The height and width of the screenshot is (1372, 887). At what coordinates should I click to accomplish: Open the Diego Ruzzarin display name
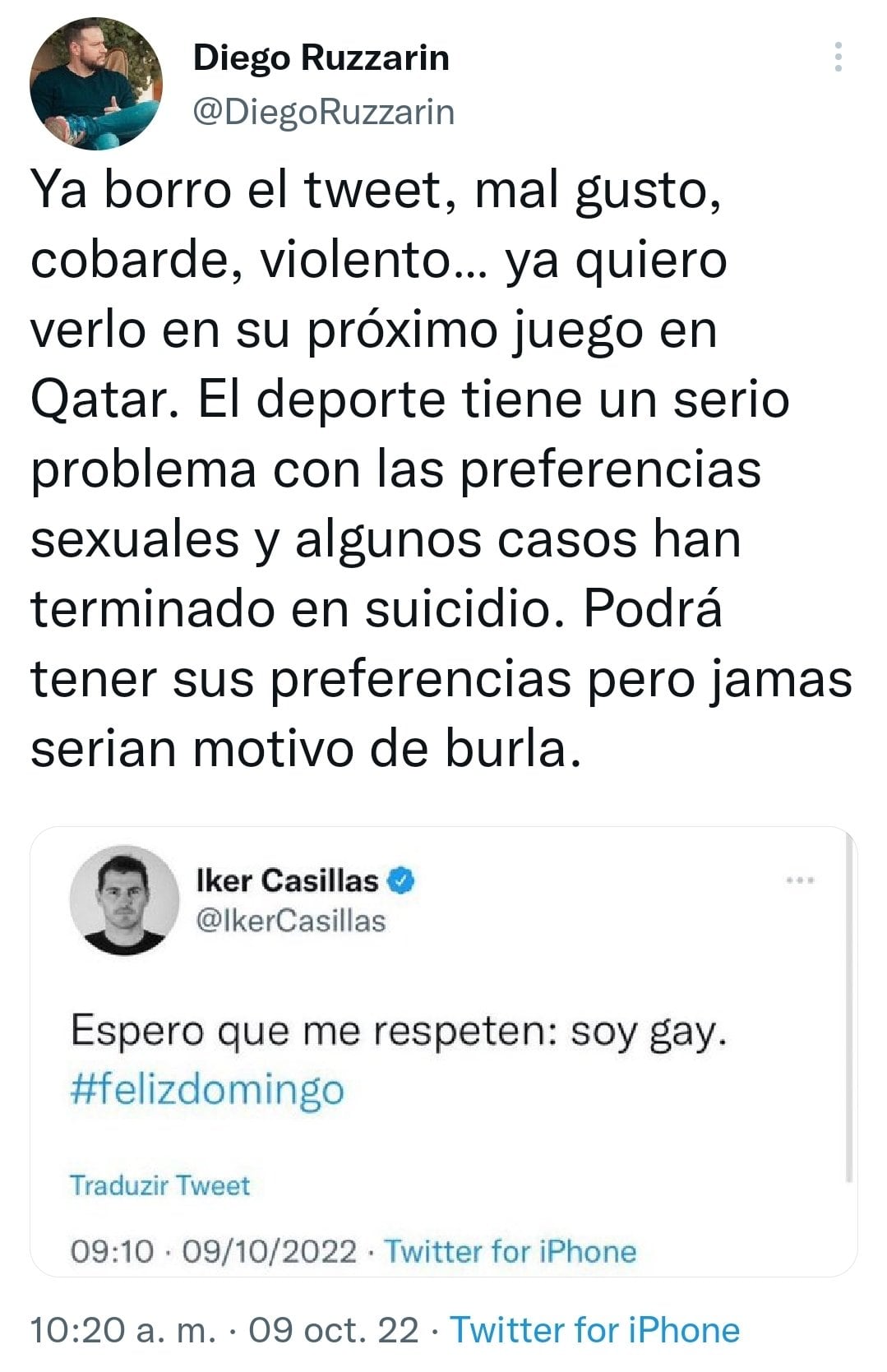pyautogui.click(x=321, y=58)
